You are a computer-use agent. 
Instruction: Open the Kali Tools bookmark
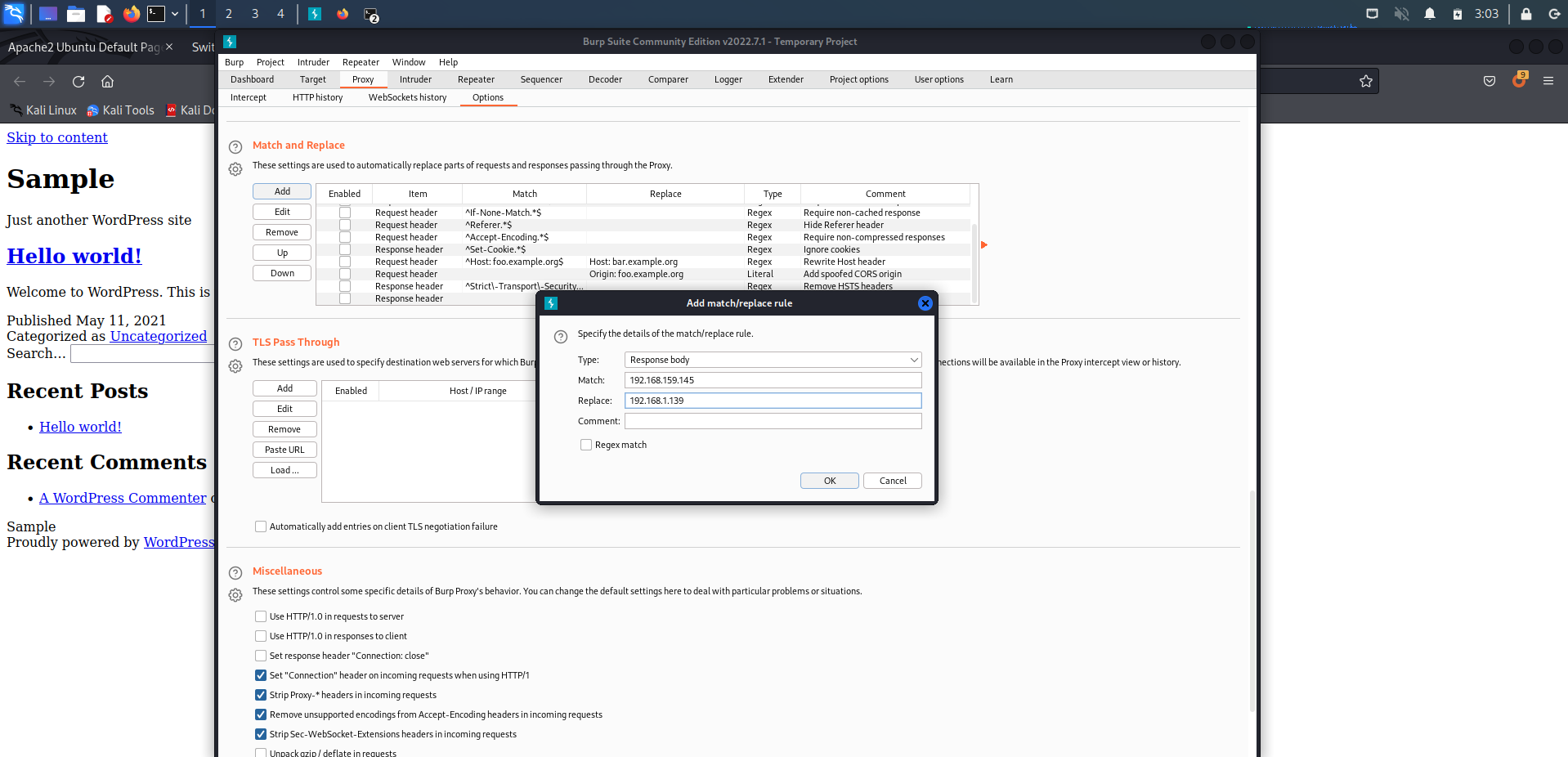tap(121, 110)
